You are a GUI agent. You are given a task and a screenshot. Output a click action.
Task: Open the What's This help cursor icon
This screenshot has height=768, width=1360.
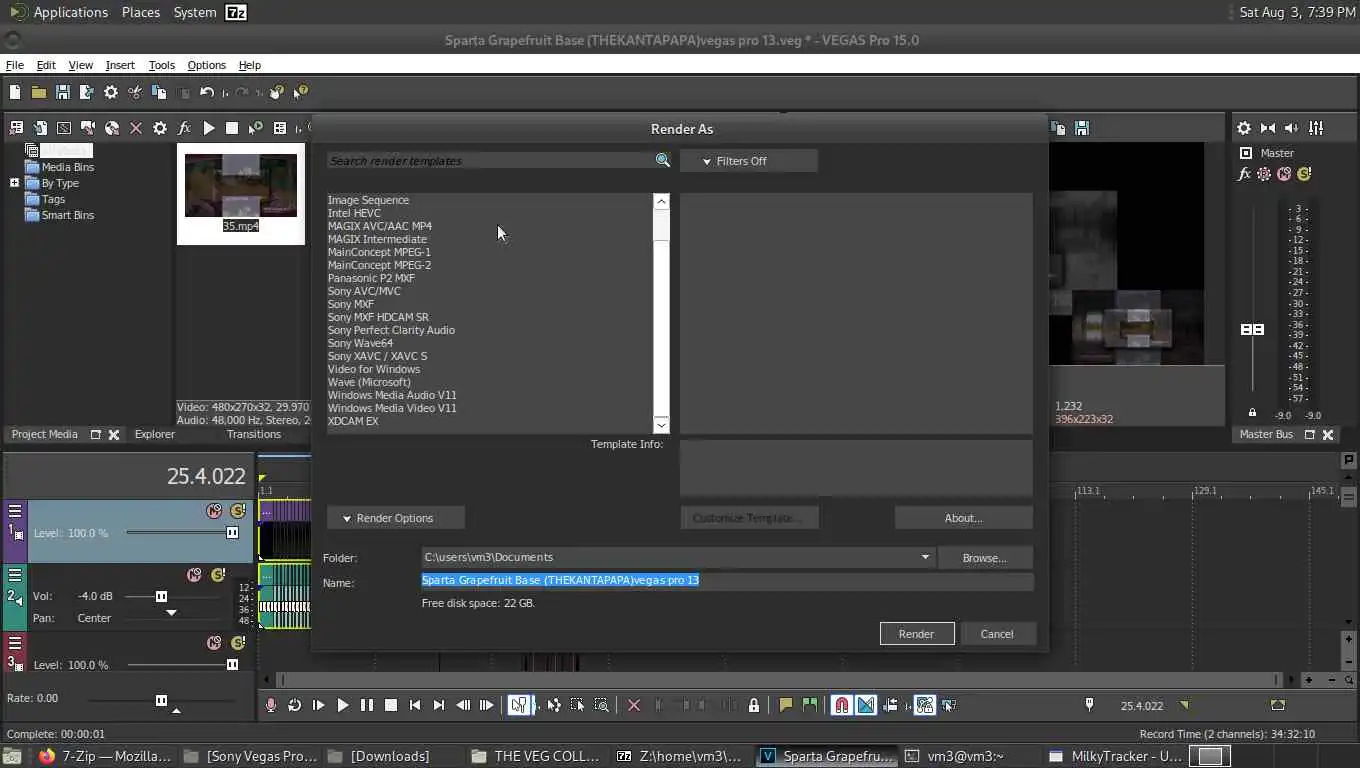point(301,92)
